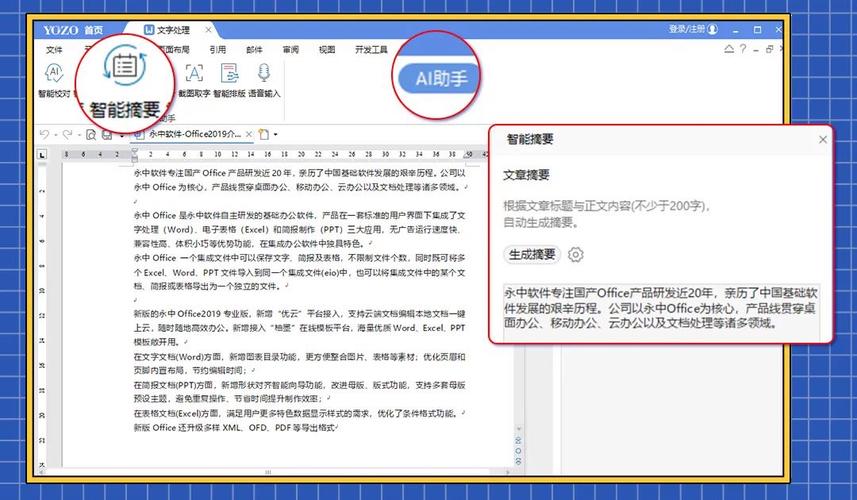Click the 智能校对 AI proofreading icon
Screen dimensions: 857x500
pyautogui.click(x=54, y=73)
